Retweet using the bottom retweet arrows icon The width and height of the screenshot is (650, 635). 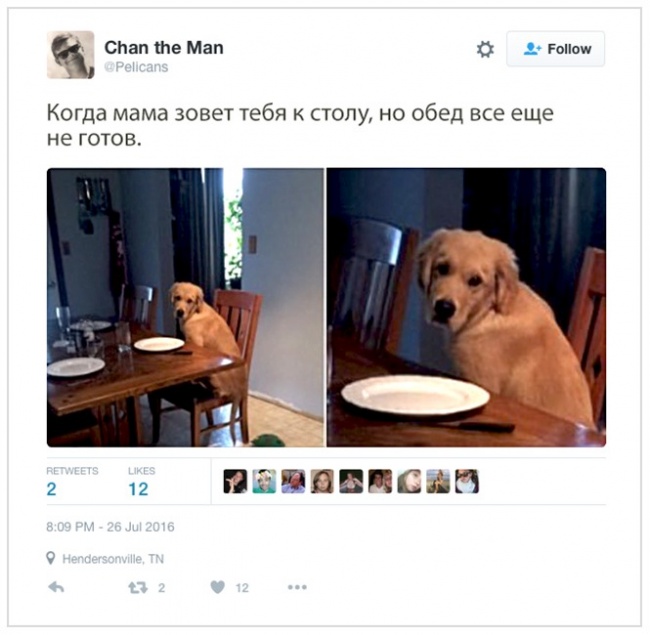coord(138,587)
